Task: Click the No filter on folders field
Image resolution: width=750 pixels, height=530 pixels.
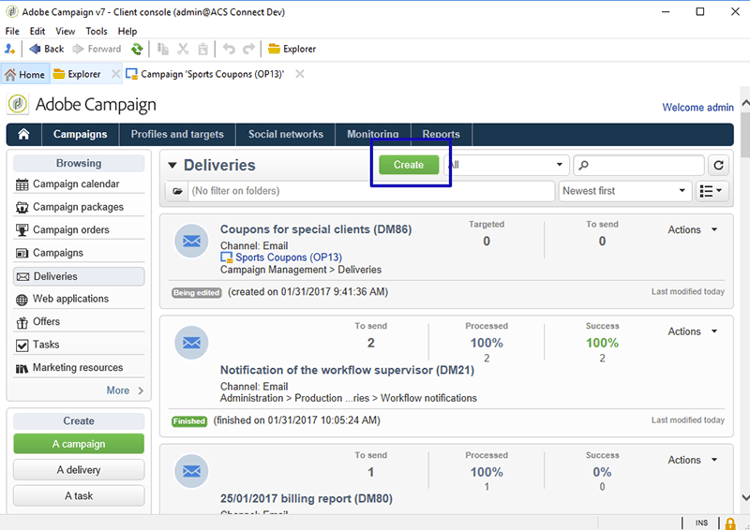Action: tap(371, 191)
